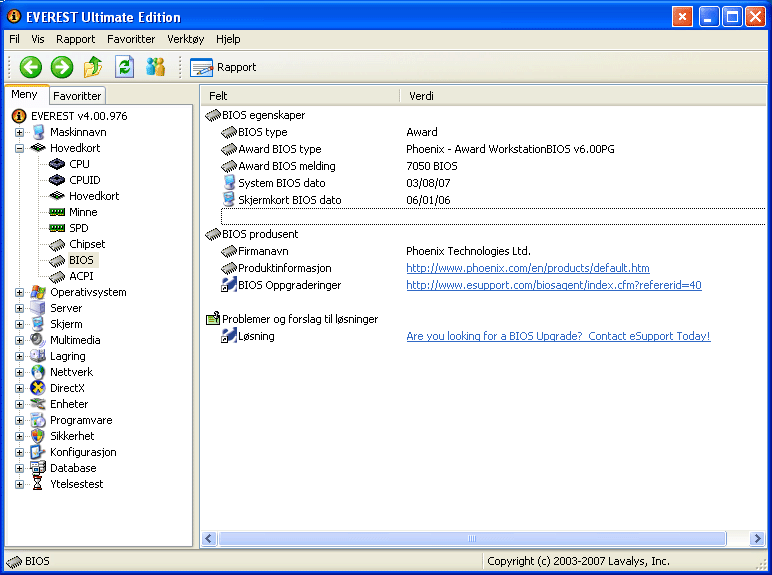The width and height of the screenshot is (772, 575).
Task: Refresh the page with the green arrows icon
Action: (x=125, y=67)
